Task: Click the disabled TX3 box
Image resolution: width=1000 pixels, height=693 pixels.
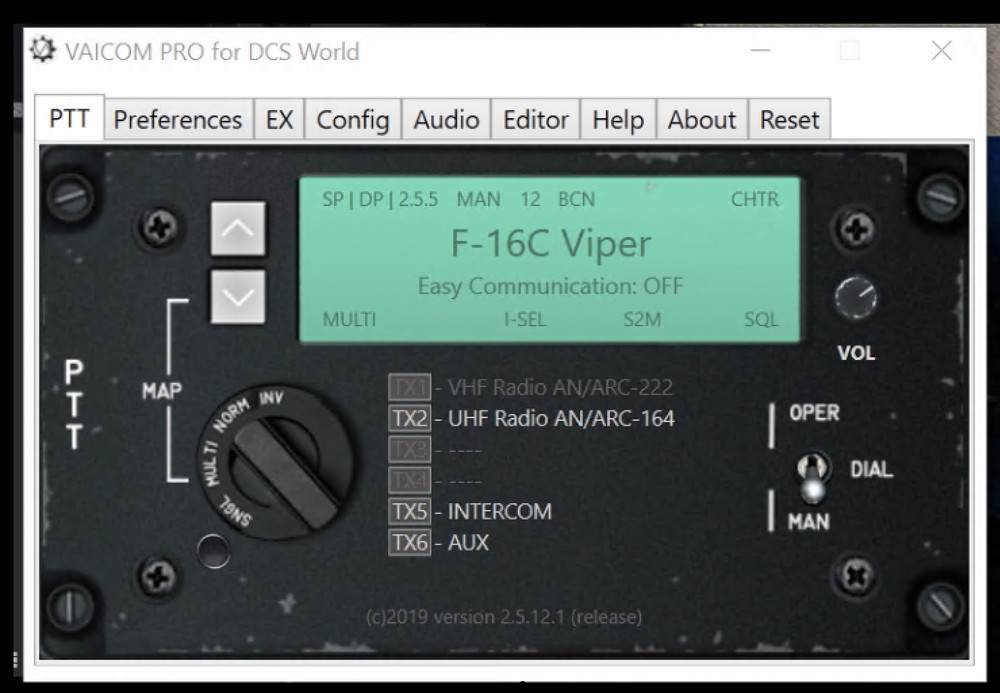Action: coord(409,449)
